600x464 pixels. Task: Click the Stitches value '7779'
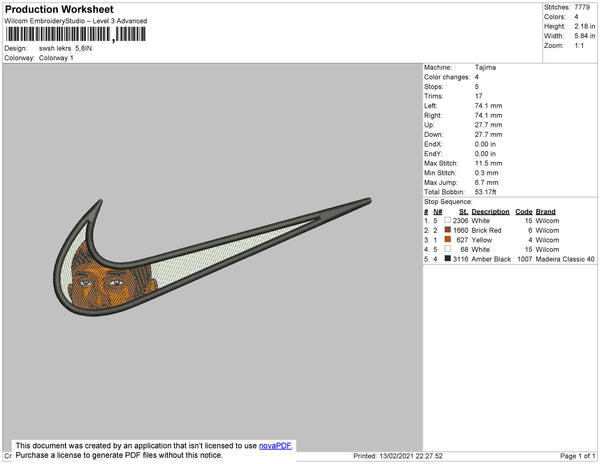pos(582,7)
